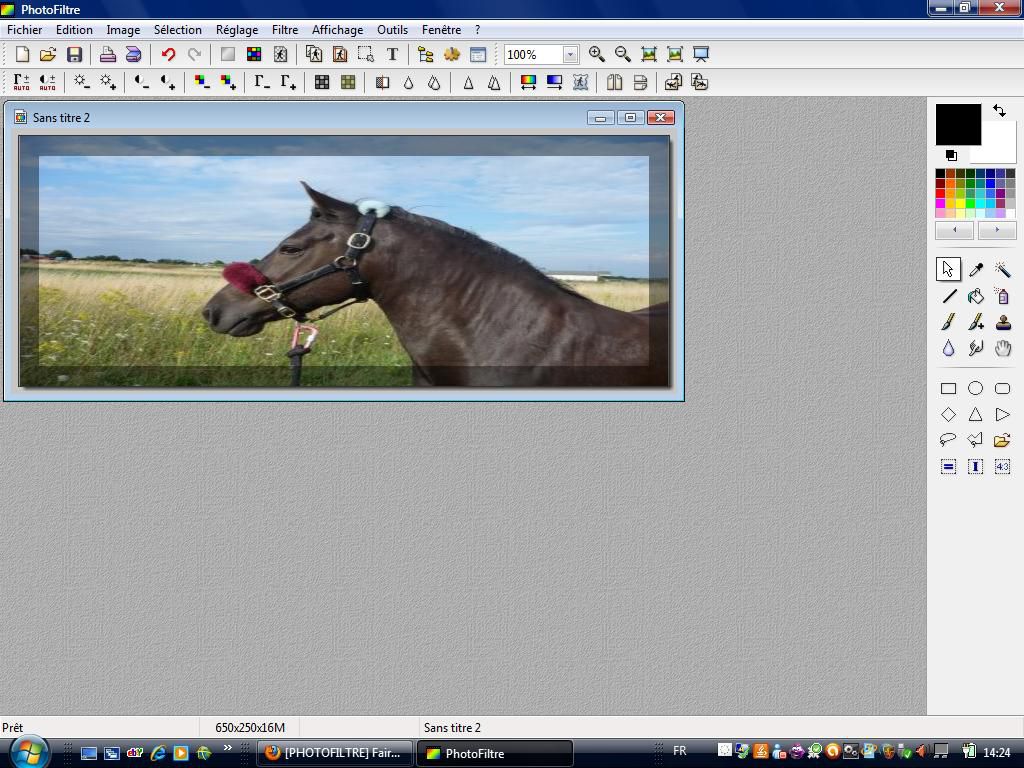Pick the Clone Stamp tool

pyautogui.click(x=1002, y=322)
